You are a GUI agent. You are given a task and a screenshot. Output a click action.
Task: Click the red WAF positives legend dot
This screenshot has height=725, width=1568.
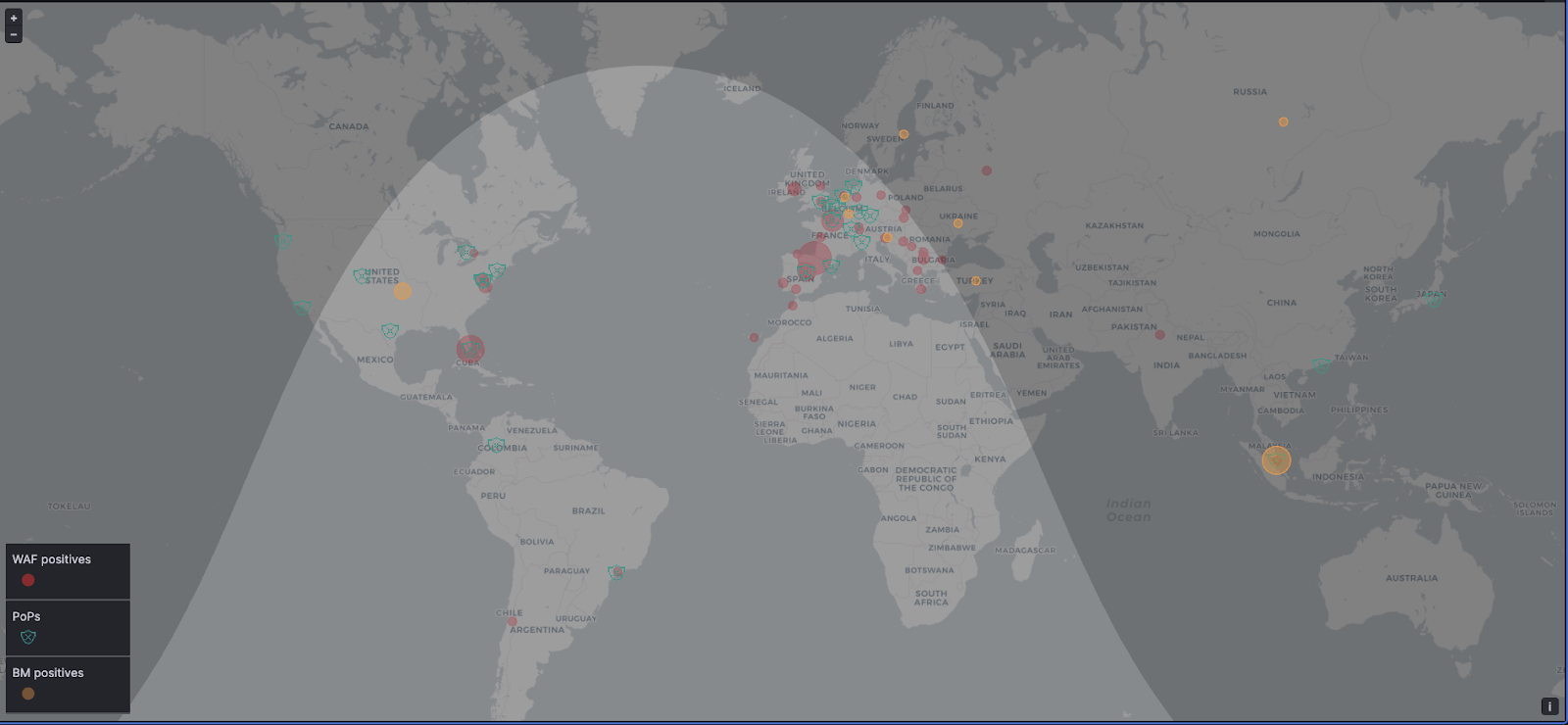[x=28, y=580]
